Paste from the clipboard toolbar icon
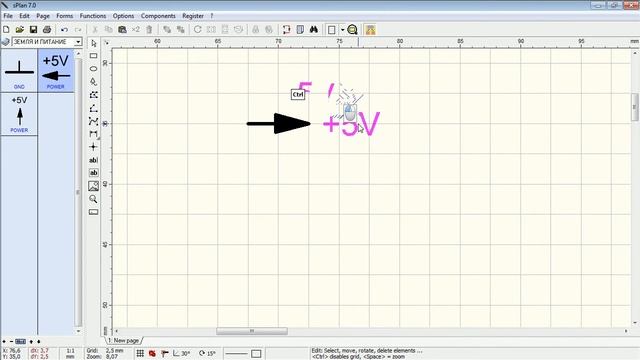640x360 pixels. (122, 29)
